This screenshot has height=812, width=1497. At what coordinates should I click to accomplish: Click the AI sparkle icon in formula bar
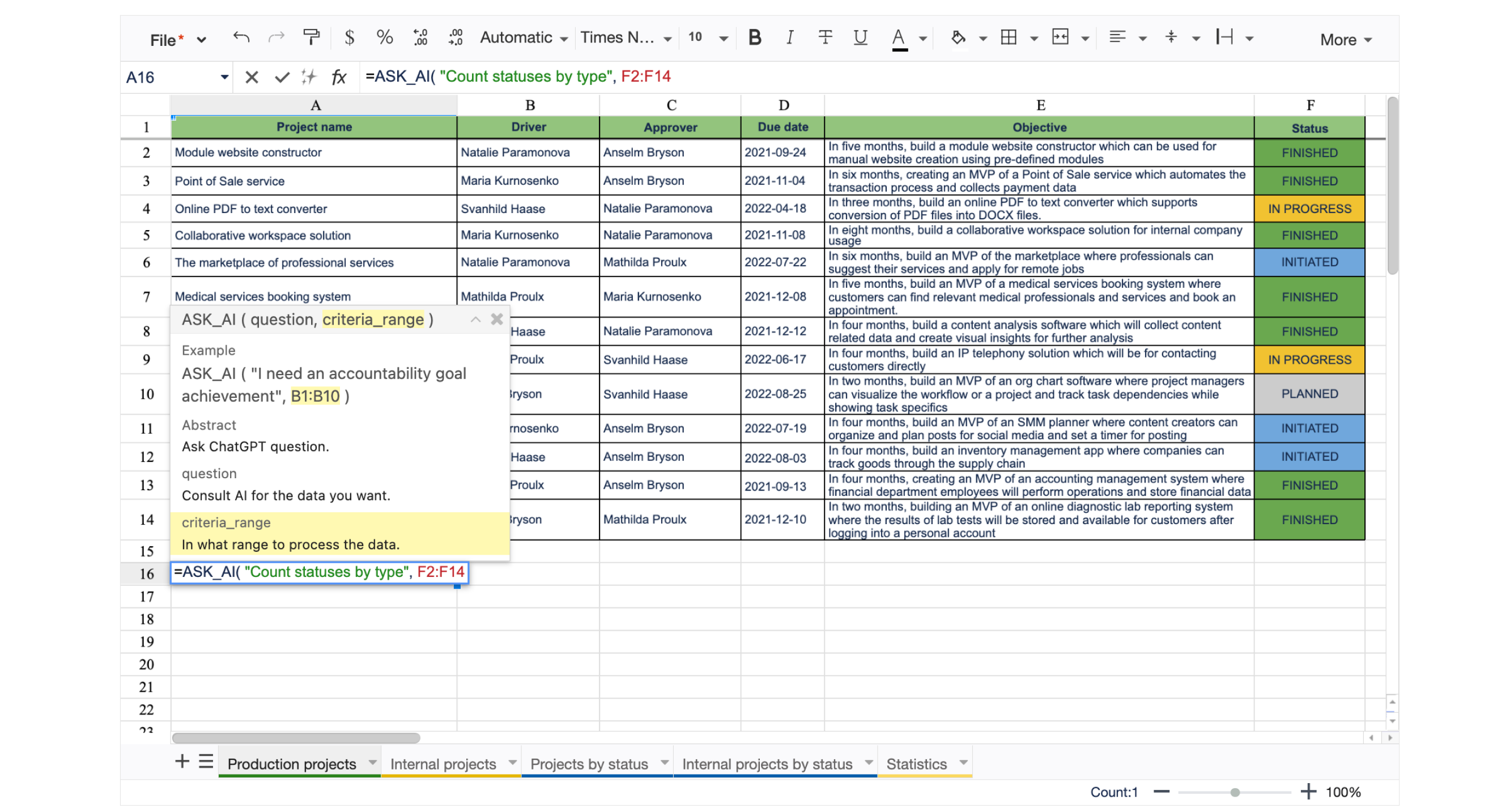click(x=309, y=76)
